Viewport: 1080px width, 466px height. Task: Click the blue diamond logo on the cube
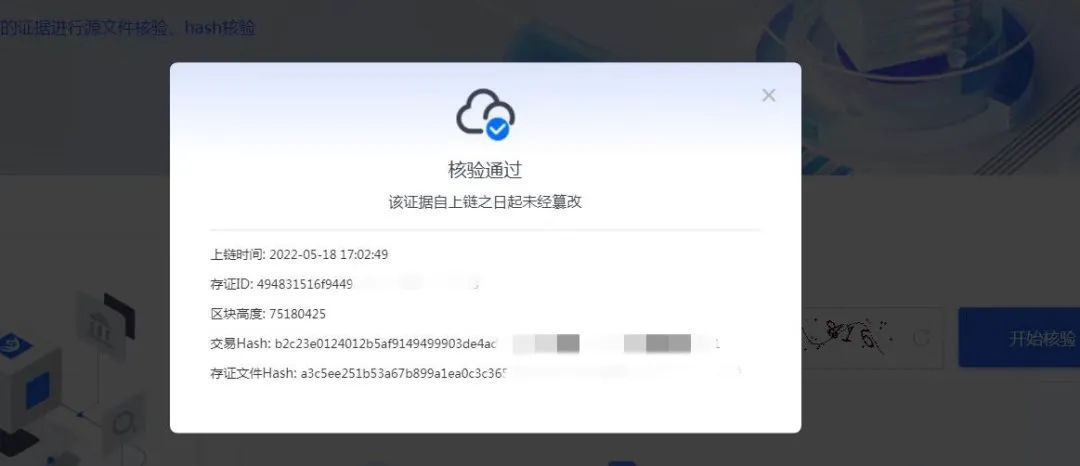(14, 346)
